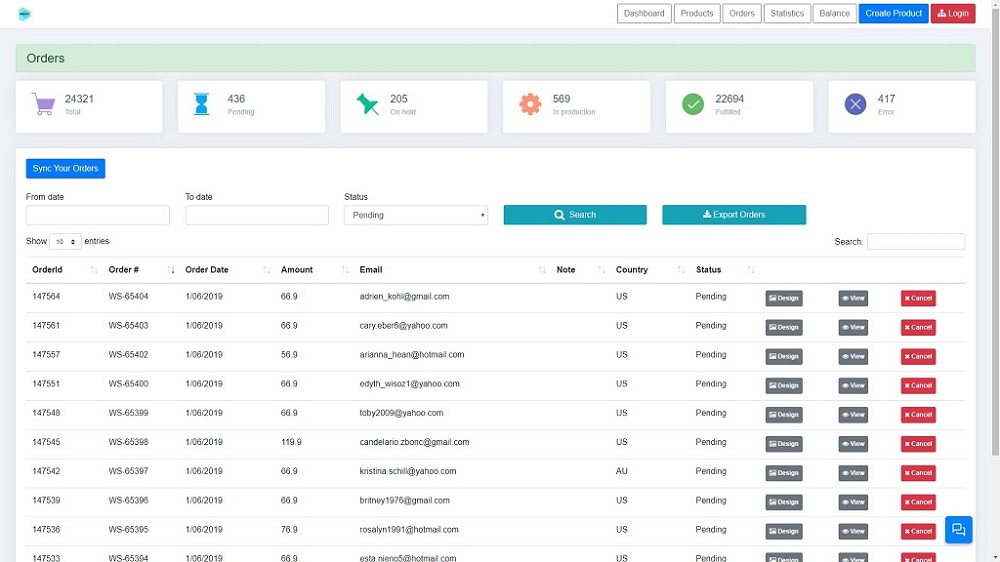Image resolution: width=1000 pixels, height=562 pixels.
Task: Open the chat widget in bottom corner
Action: [958, 530]
